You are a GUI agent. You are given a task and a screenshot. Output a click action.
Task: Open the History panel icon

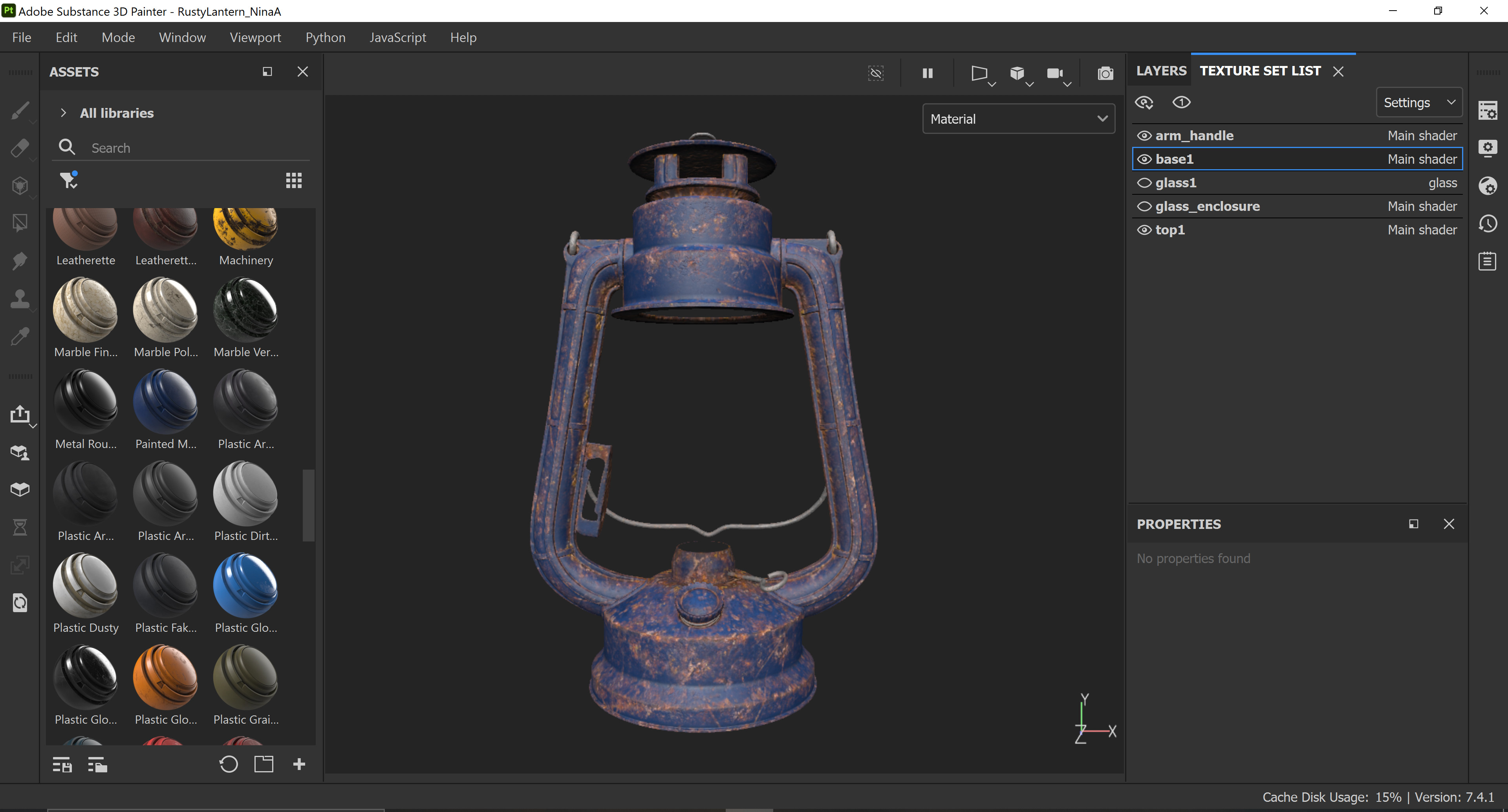1488,223
